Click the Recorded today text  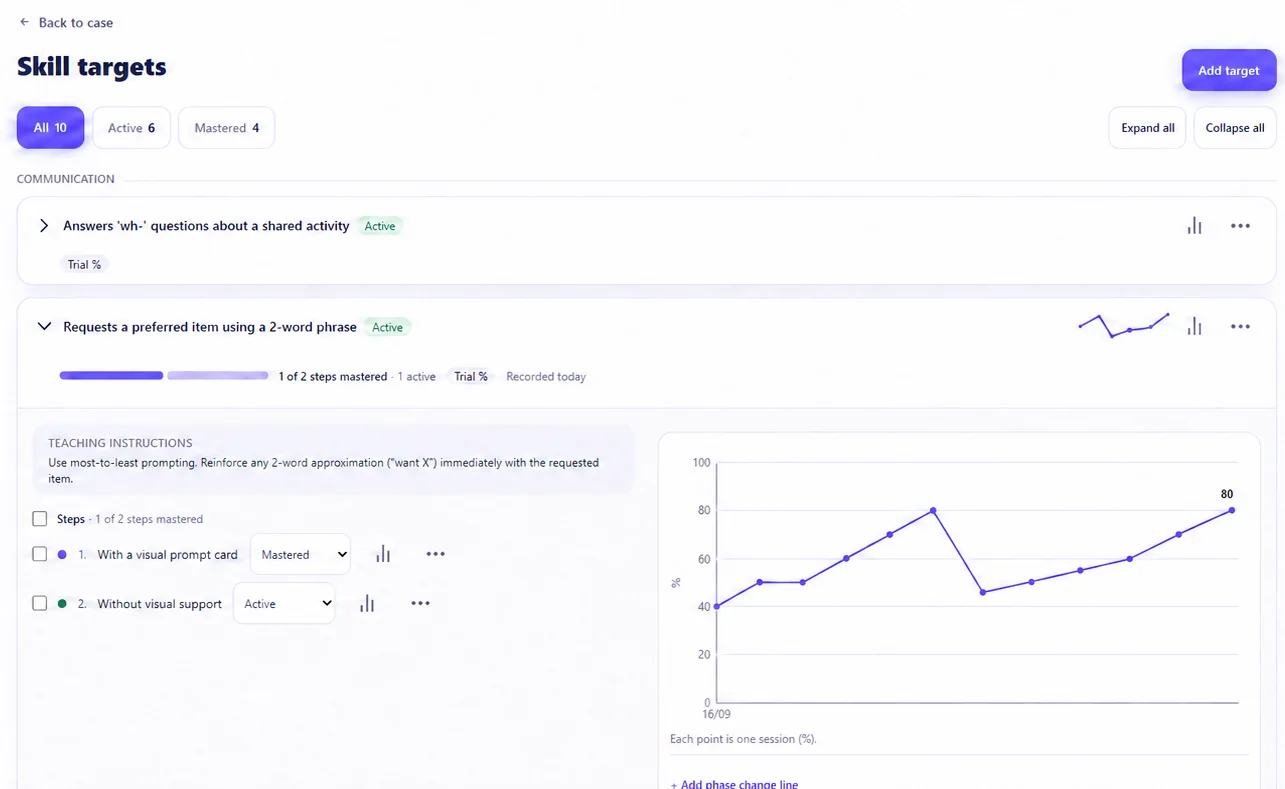tap(546, 377)
